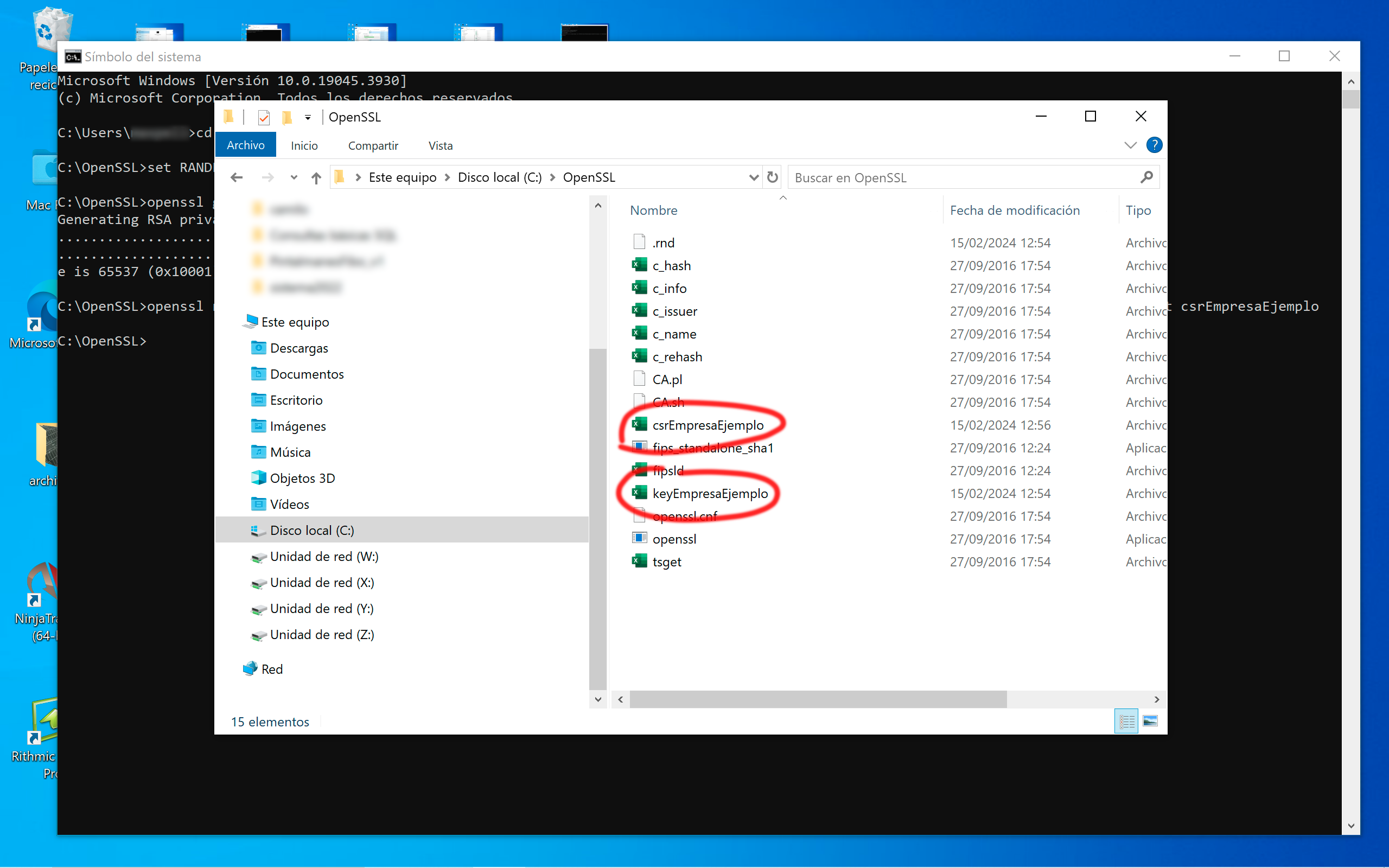Open the Archivo menu

[x=246, y=144]
